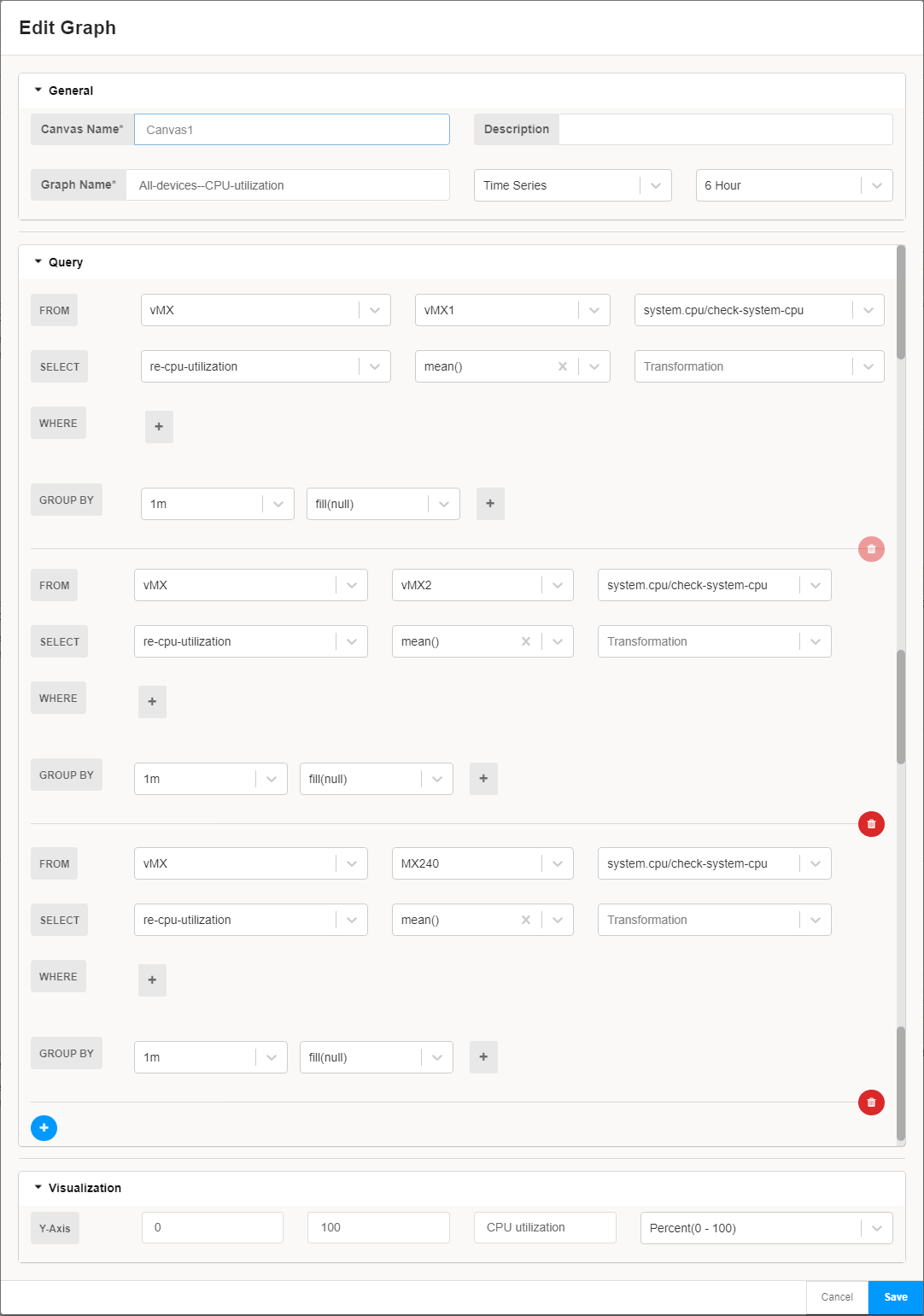Screen dimensions: 924x1316
Task: Open the Time Series graph type dropdown
Action: click(x=573, y=185)
